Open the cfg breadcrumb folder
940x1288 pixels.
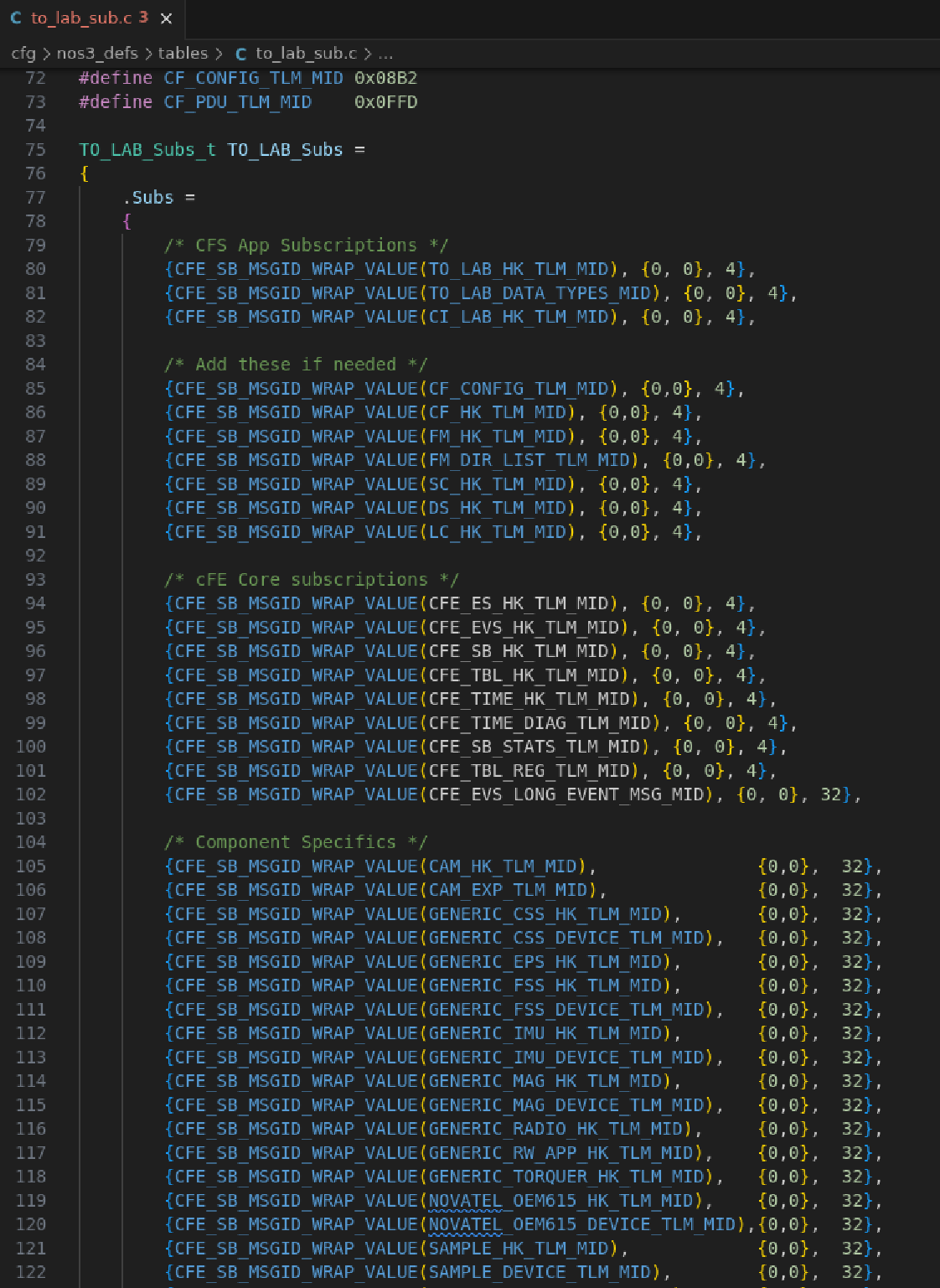(x=23, y=54)
